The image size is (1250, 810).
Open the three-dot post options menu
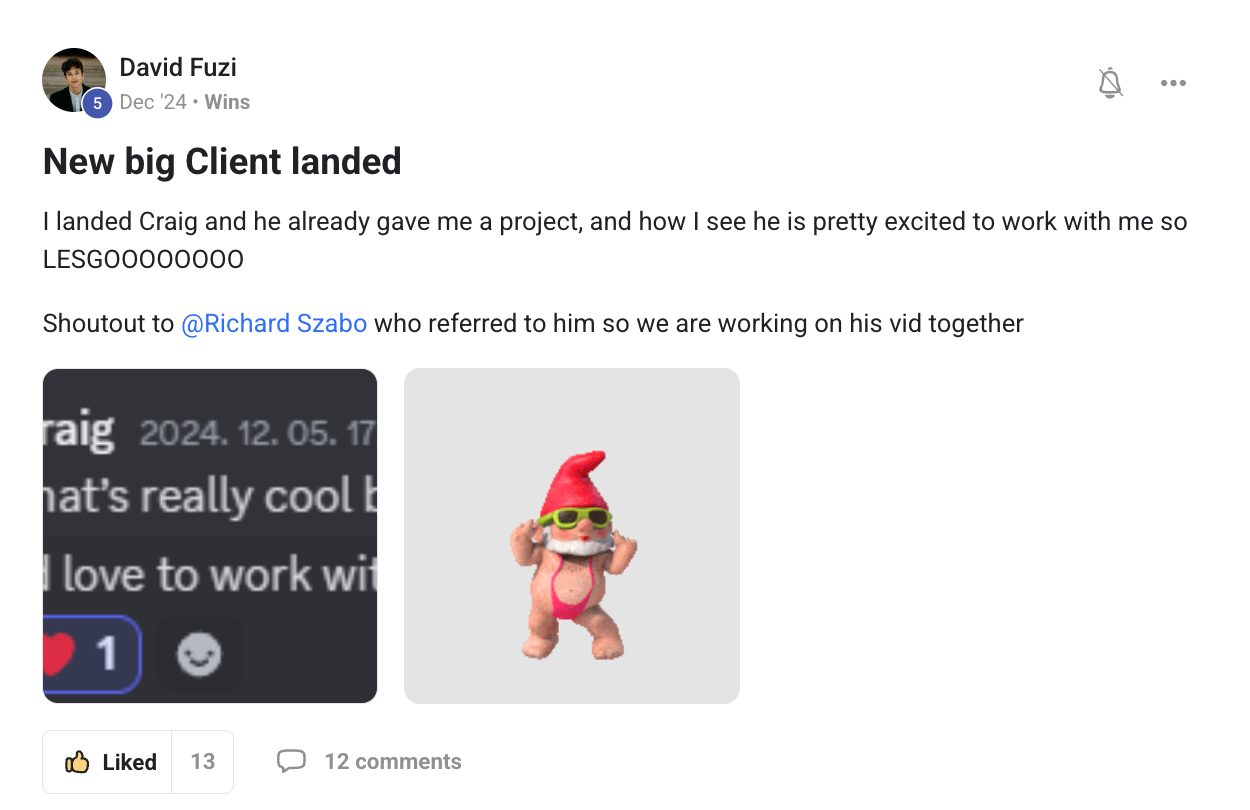click(1173, 83)
